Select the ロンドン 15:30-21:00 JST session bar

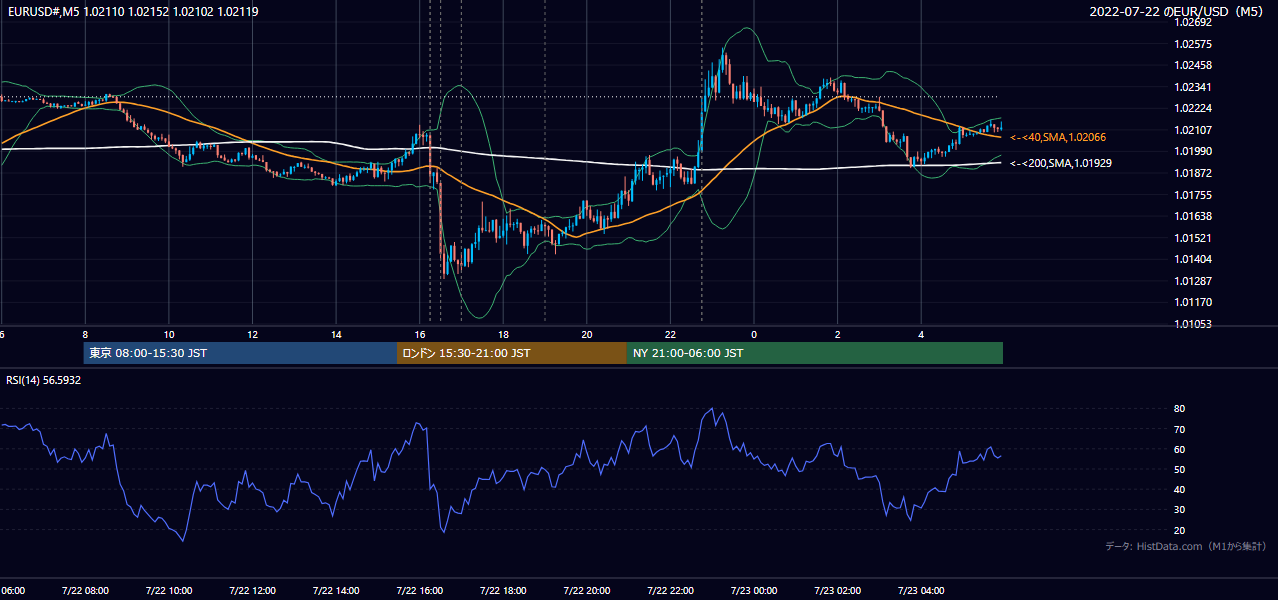(512, 353)
